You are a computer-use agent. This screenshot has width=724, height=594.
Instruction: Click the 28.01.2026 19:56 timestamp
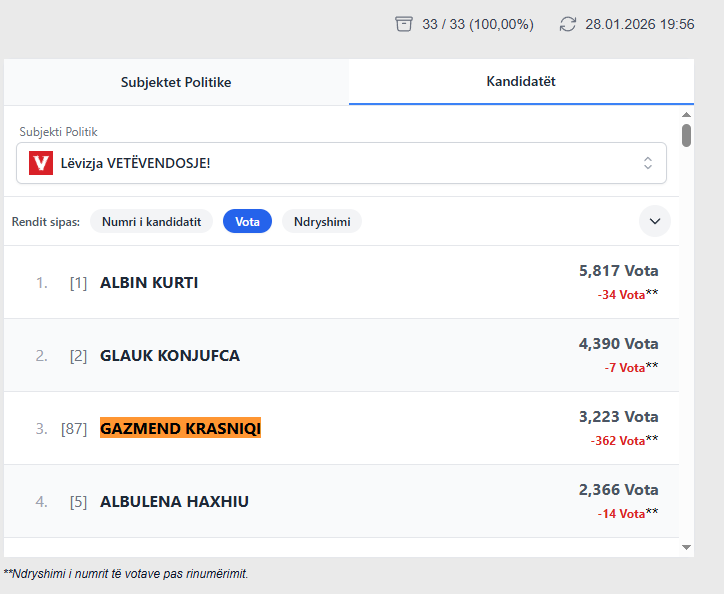(x=639, y=24)
